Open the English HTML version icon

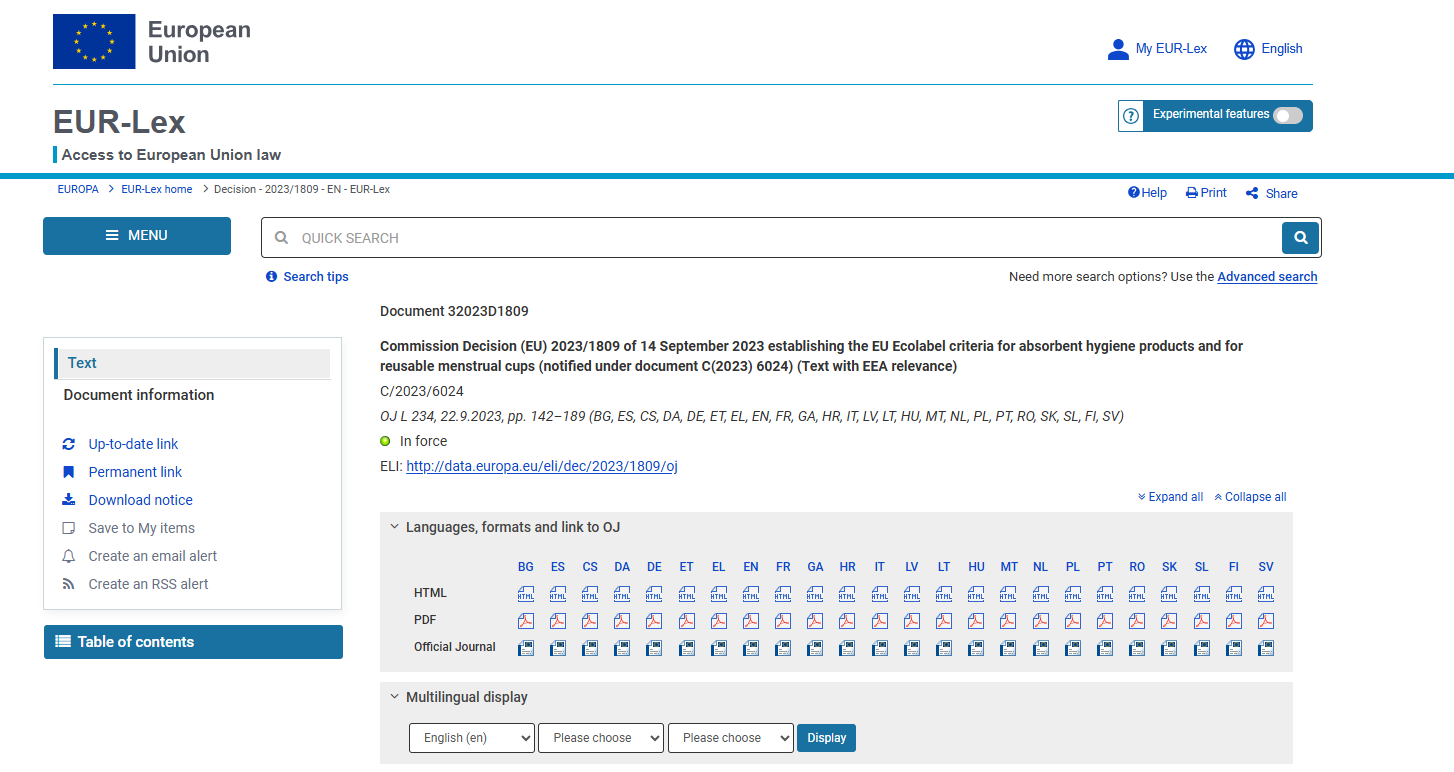click(751, 593)
